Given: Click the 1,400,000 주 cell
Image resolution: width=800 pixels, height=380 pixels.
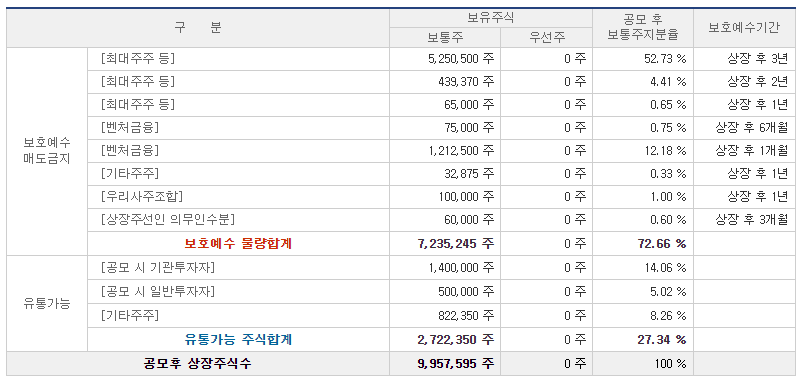Looking at the screenshot, I should (461, 267).
